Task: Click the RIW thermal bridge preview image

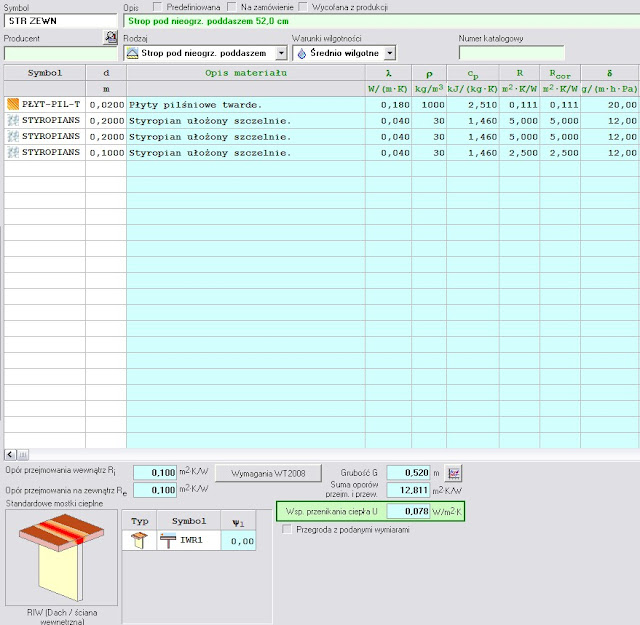Action: tap(60, 558)
